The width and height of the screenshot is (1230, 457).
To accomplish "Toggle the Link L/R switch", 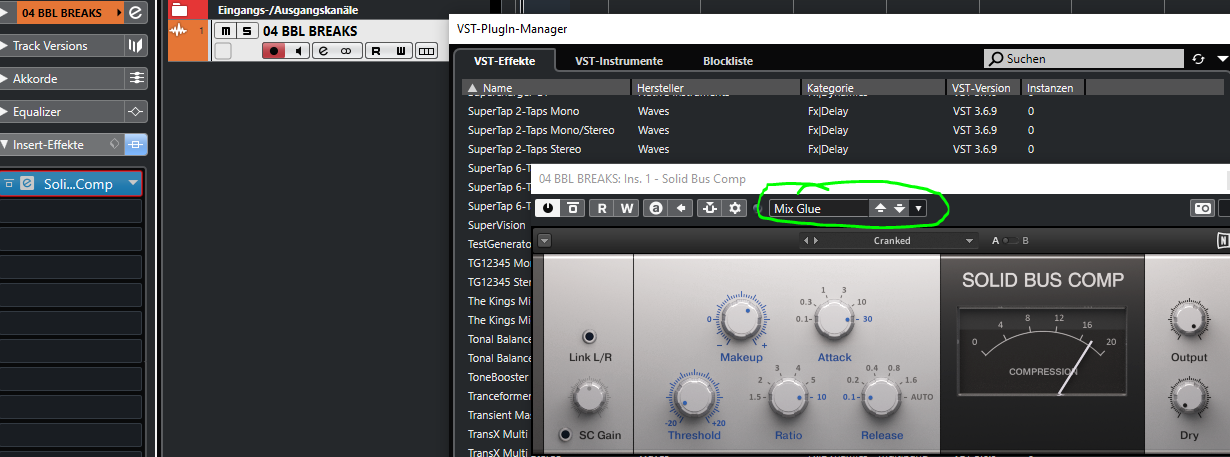I will point(589,337).
